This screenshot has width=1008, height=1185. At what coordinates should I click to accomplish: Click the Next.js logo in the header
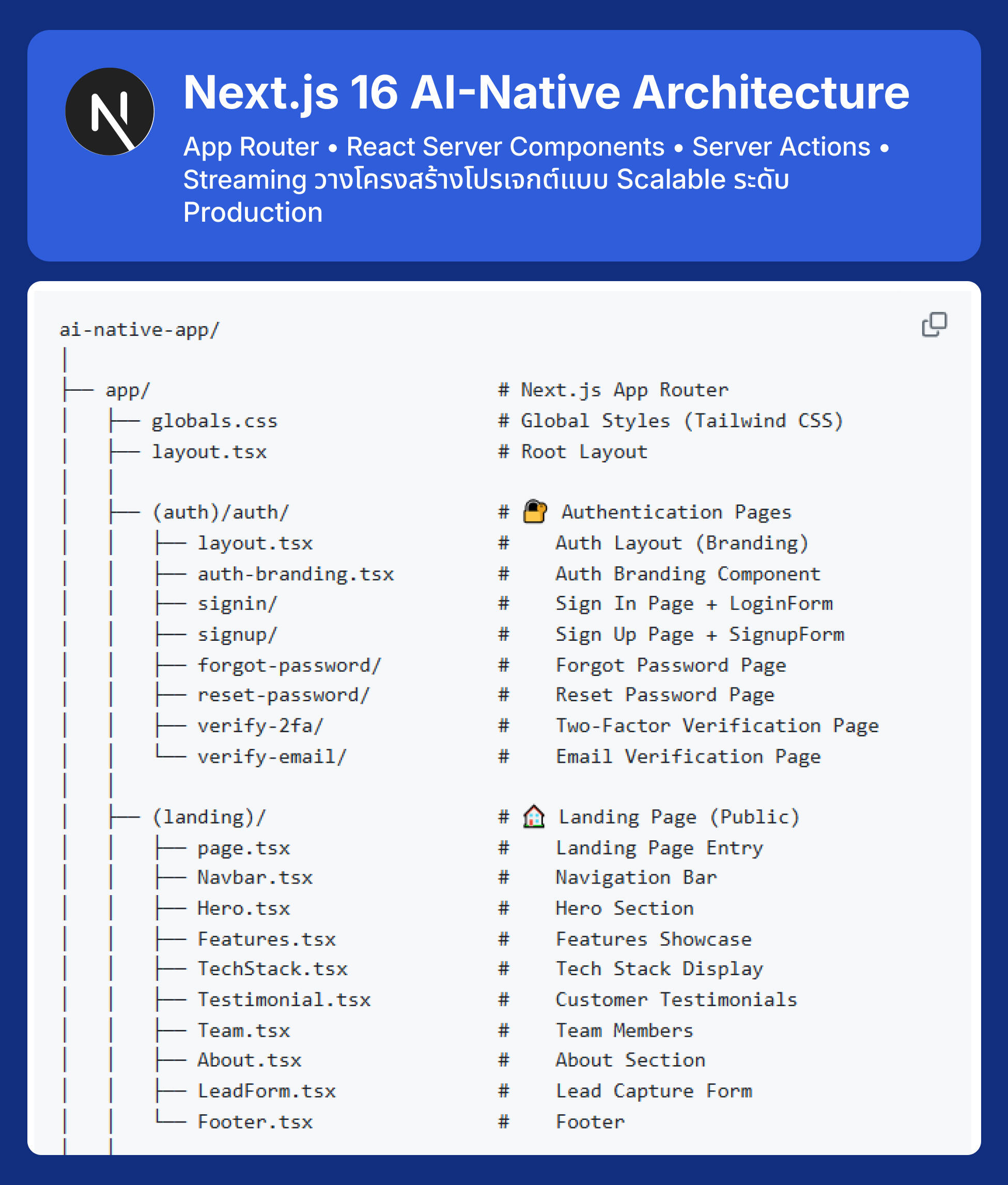(x=112, y=112)
